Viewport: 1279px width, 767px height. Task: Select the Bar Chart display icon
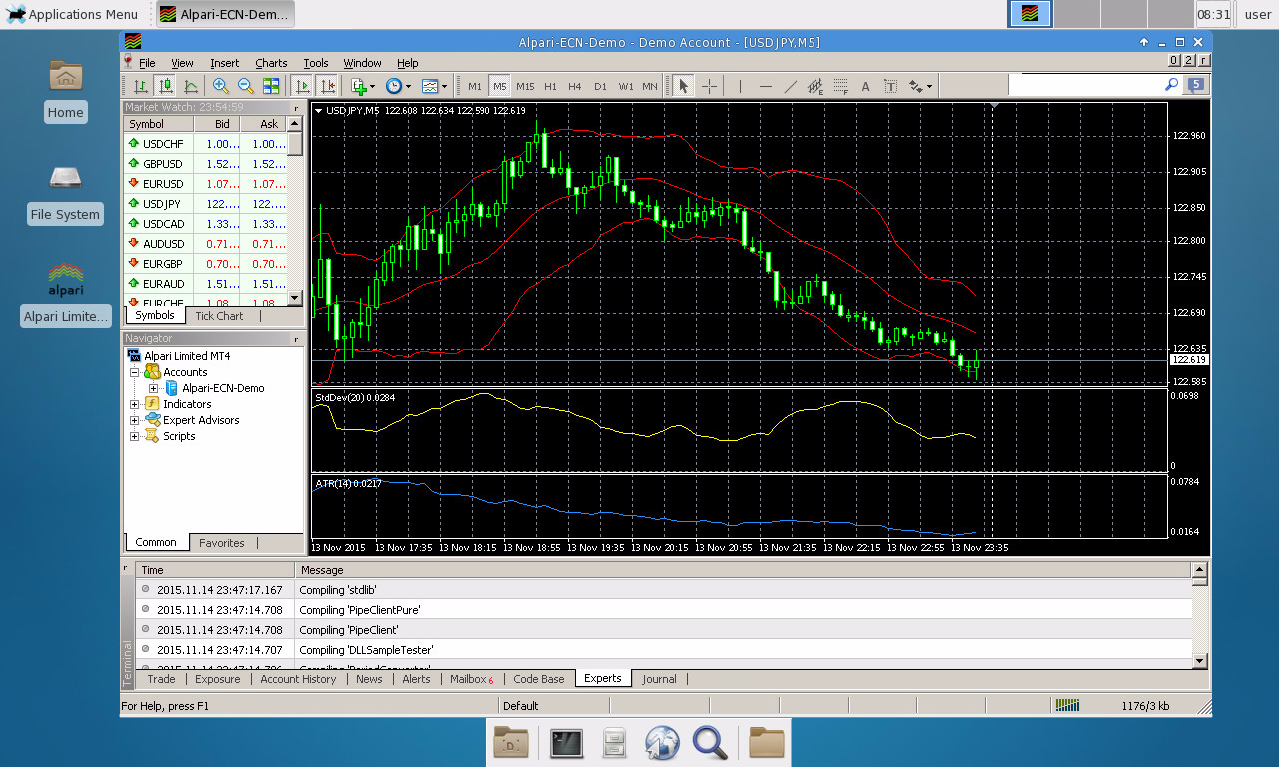point(141,86)
